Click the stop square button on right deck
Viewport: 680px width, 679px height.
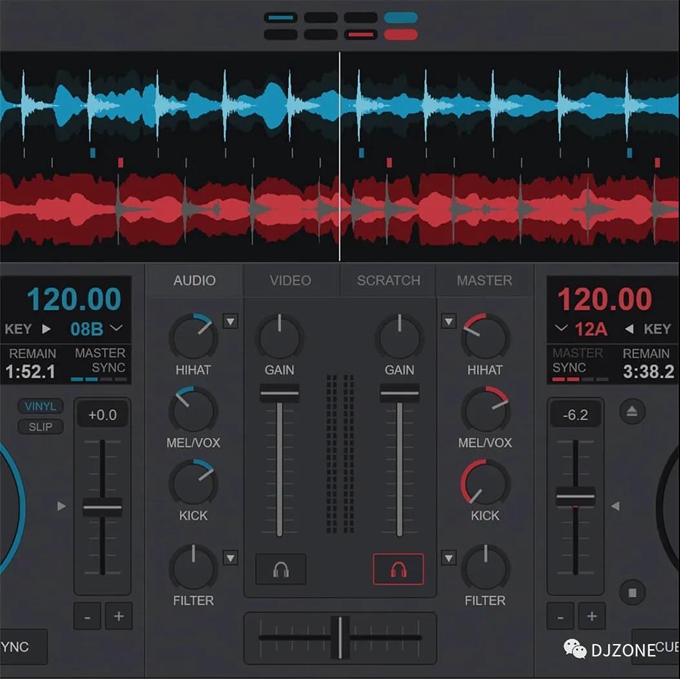click(632, 592)
